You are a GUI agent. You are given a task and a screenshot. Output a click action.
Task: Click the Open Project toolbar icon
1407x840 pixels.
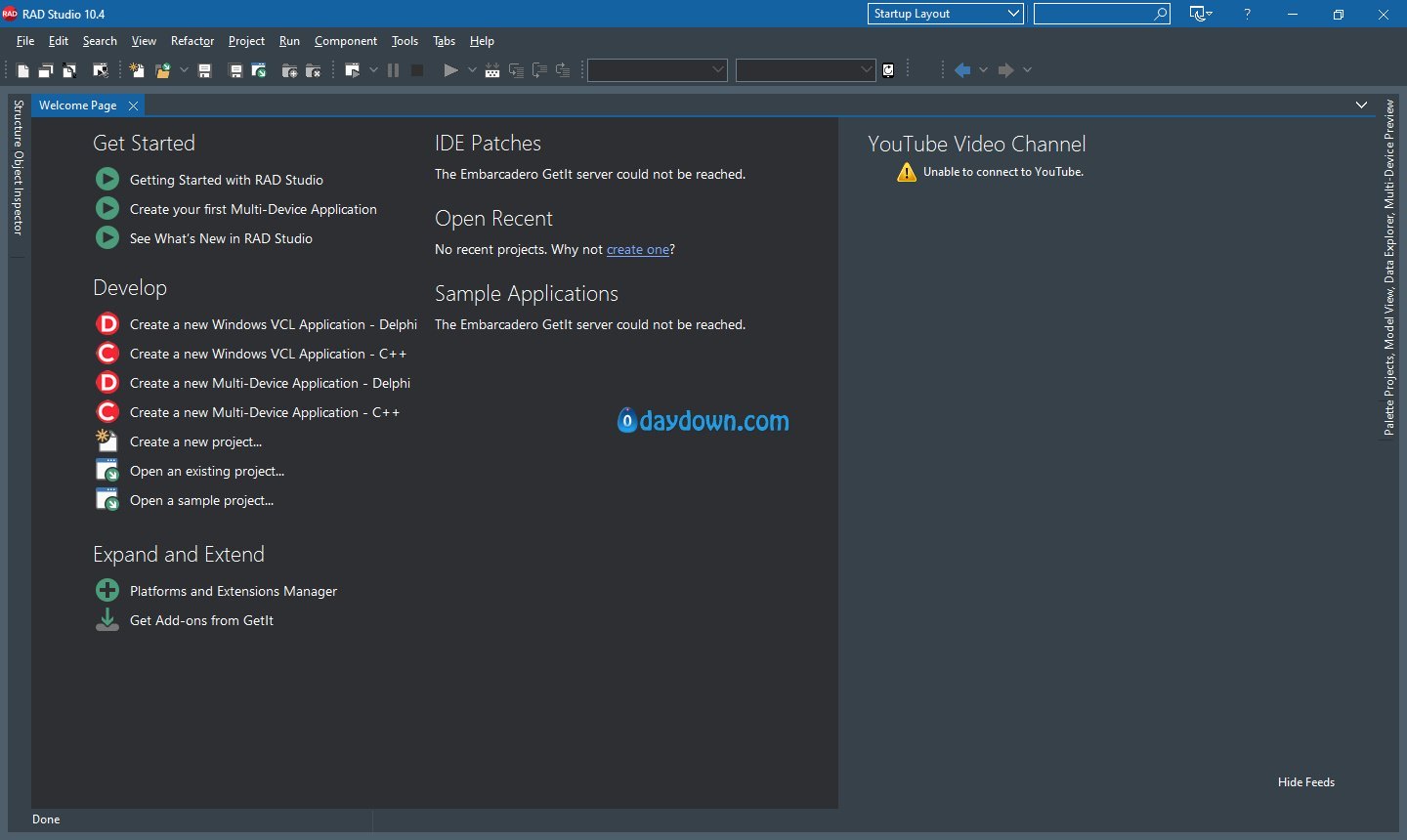click(x=259, y=70)
